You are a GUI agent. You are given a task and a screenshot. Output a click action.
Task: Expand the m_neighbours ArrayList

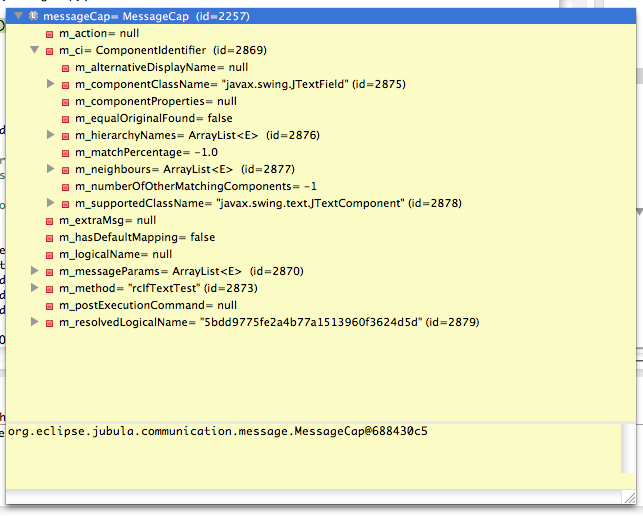click(50, 169)
